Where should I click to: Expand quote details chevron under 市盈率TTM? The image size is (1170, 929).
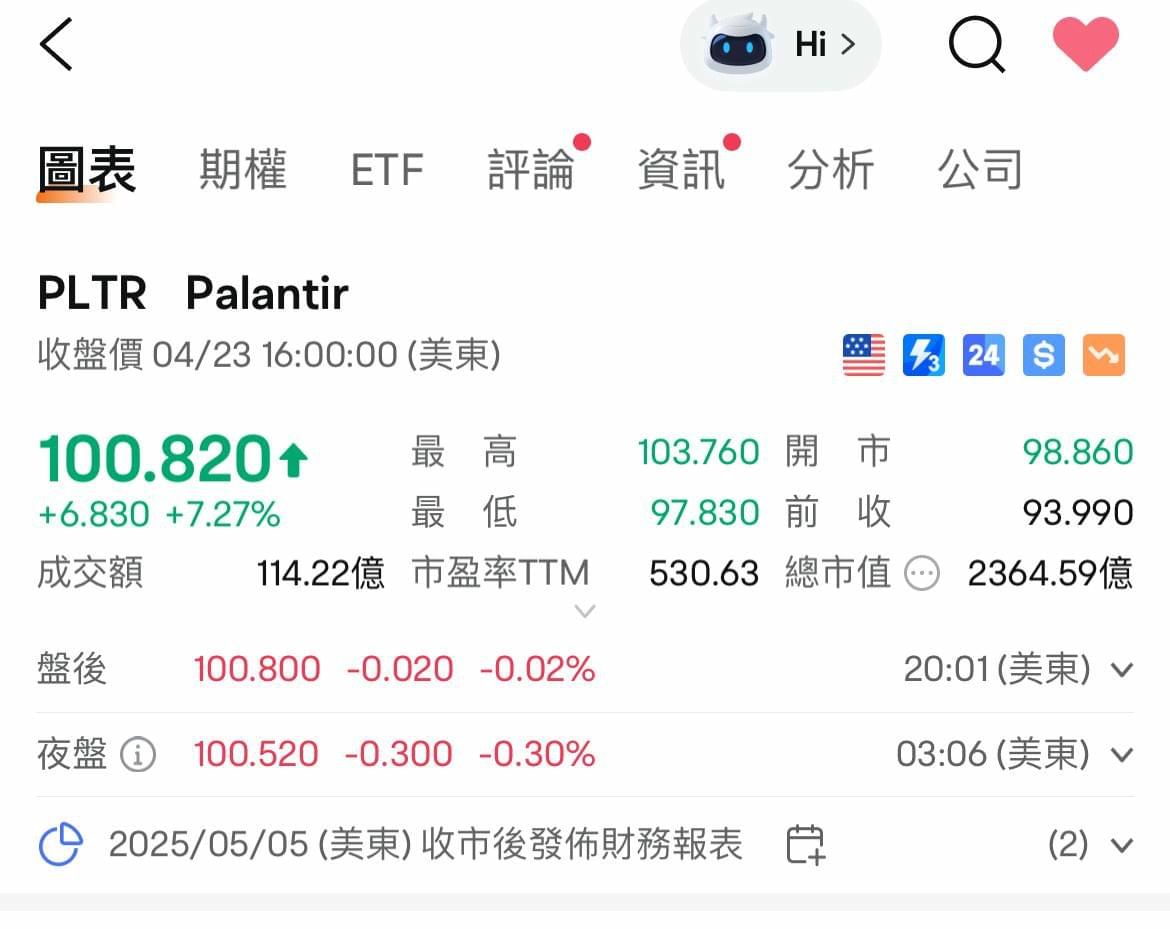[585, 611]
